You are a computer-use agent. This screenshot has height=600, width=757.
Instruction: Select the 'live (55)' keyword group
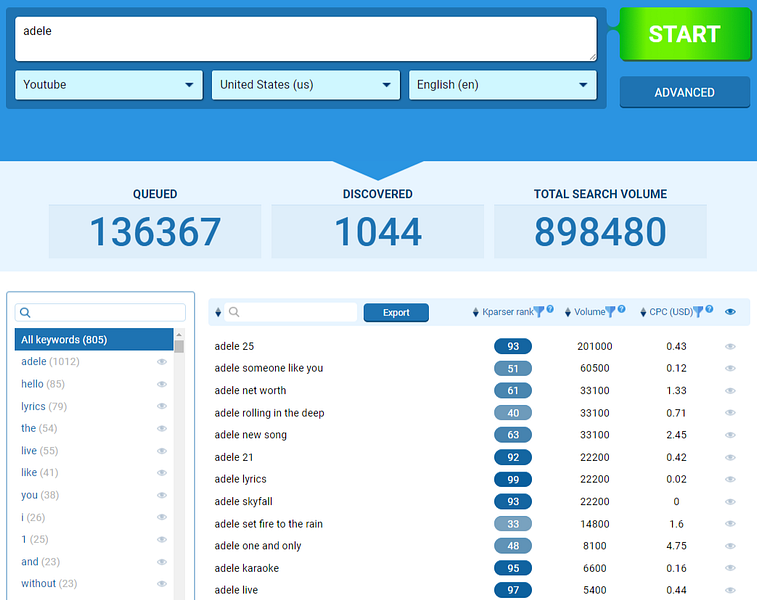pos(40,451)
